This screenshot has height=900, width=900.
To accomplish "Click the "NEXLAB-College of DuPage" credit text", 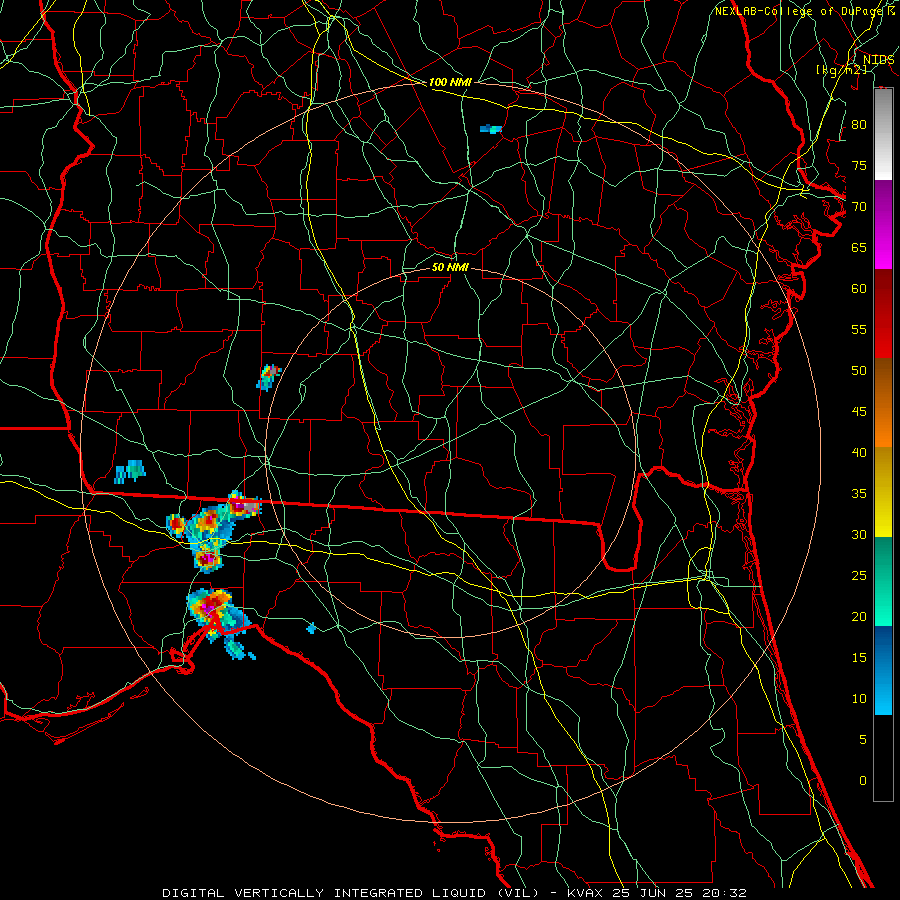I will [799, 11].
